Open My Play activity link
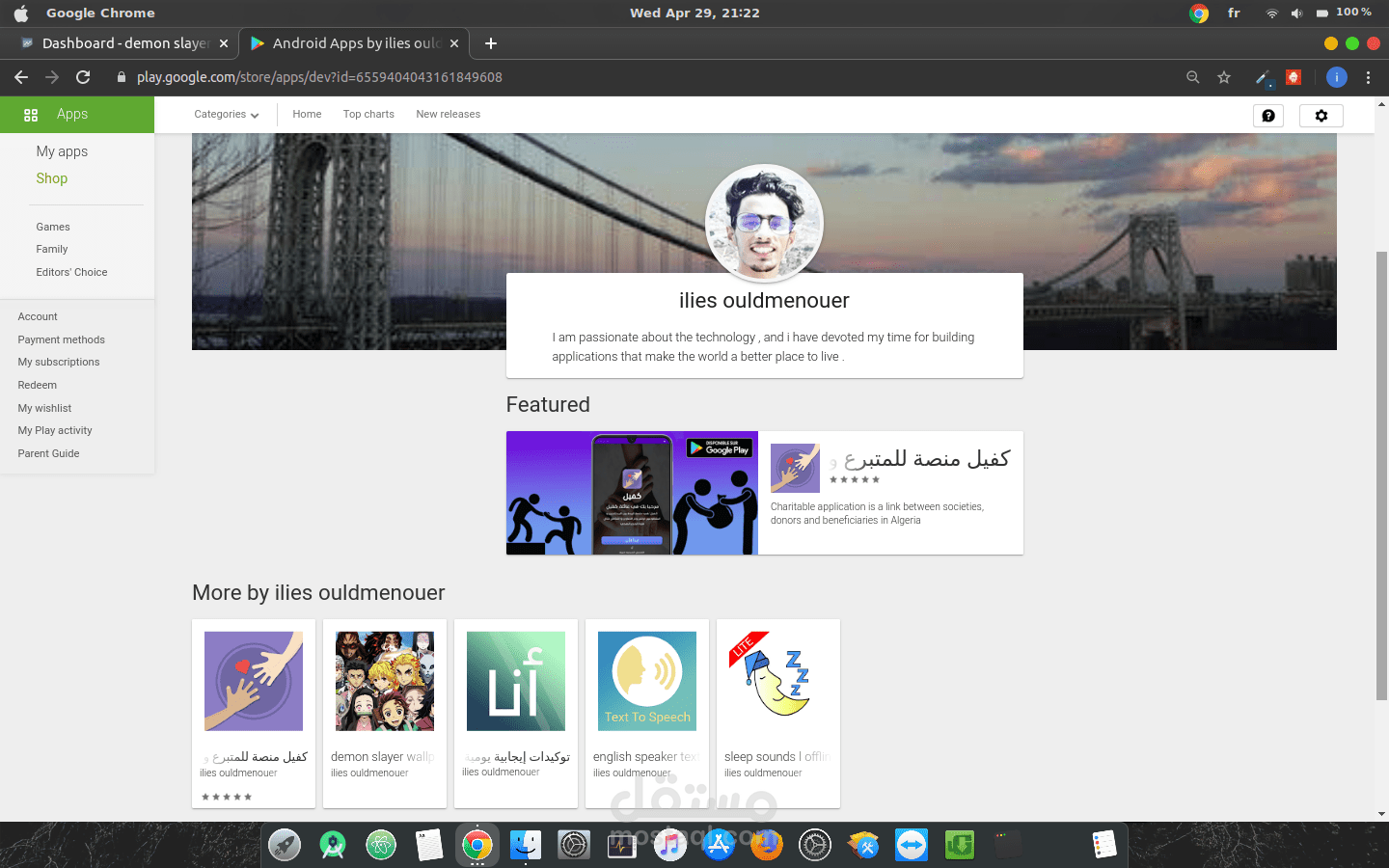 click(55, 430)
